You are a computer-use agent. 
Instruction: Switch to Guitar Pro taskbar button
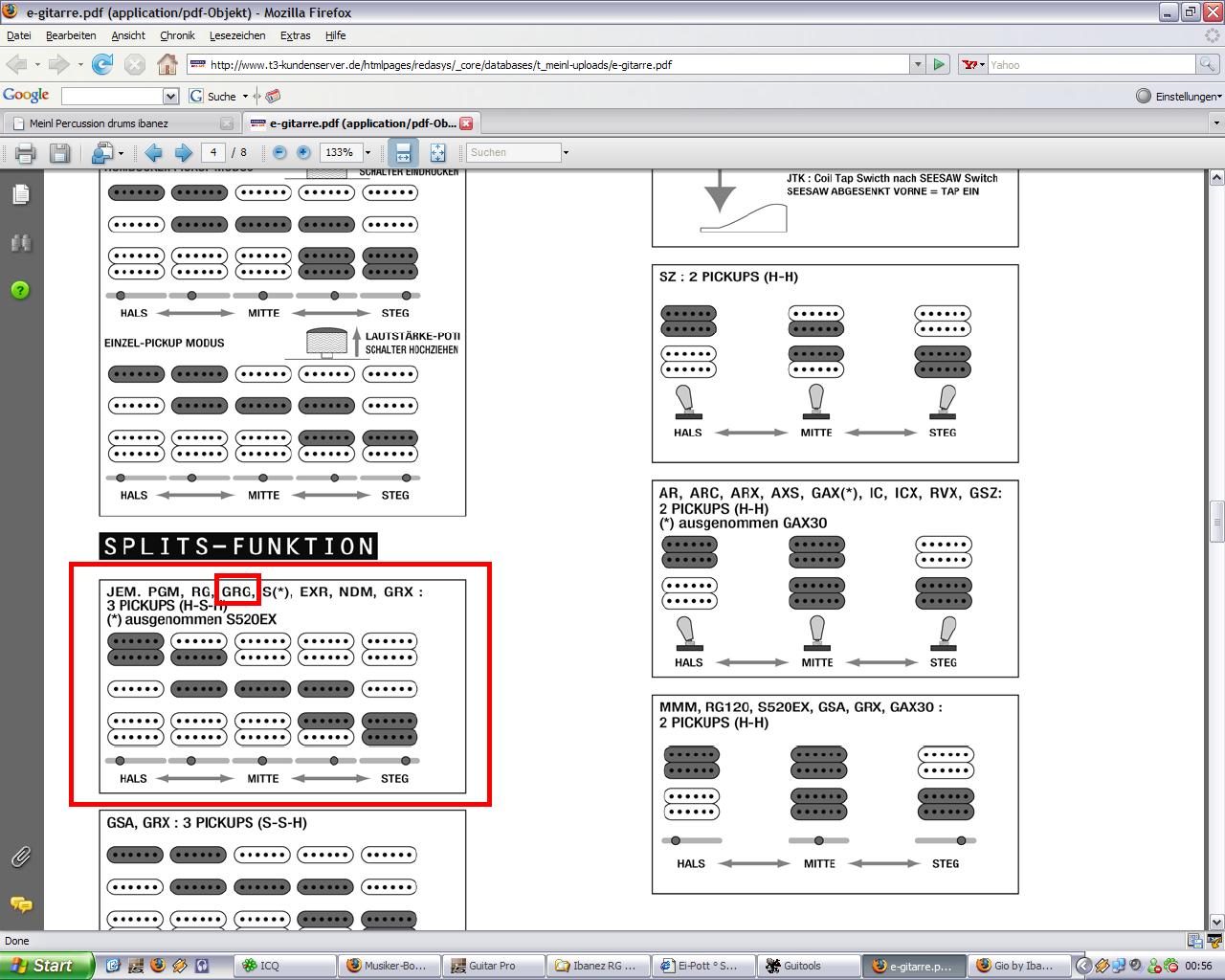[493, 966]
